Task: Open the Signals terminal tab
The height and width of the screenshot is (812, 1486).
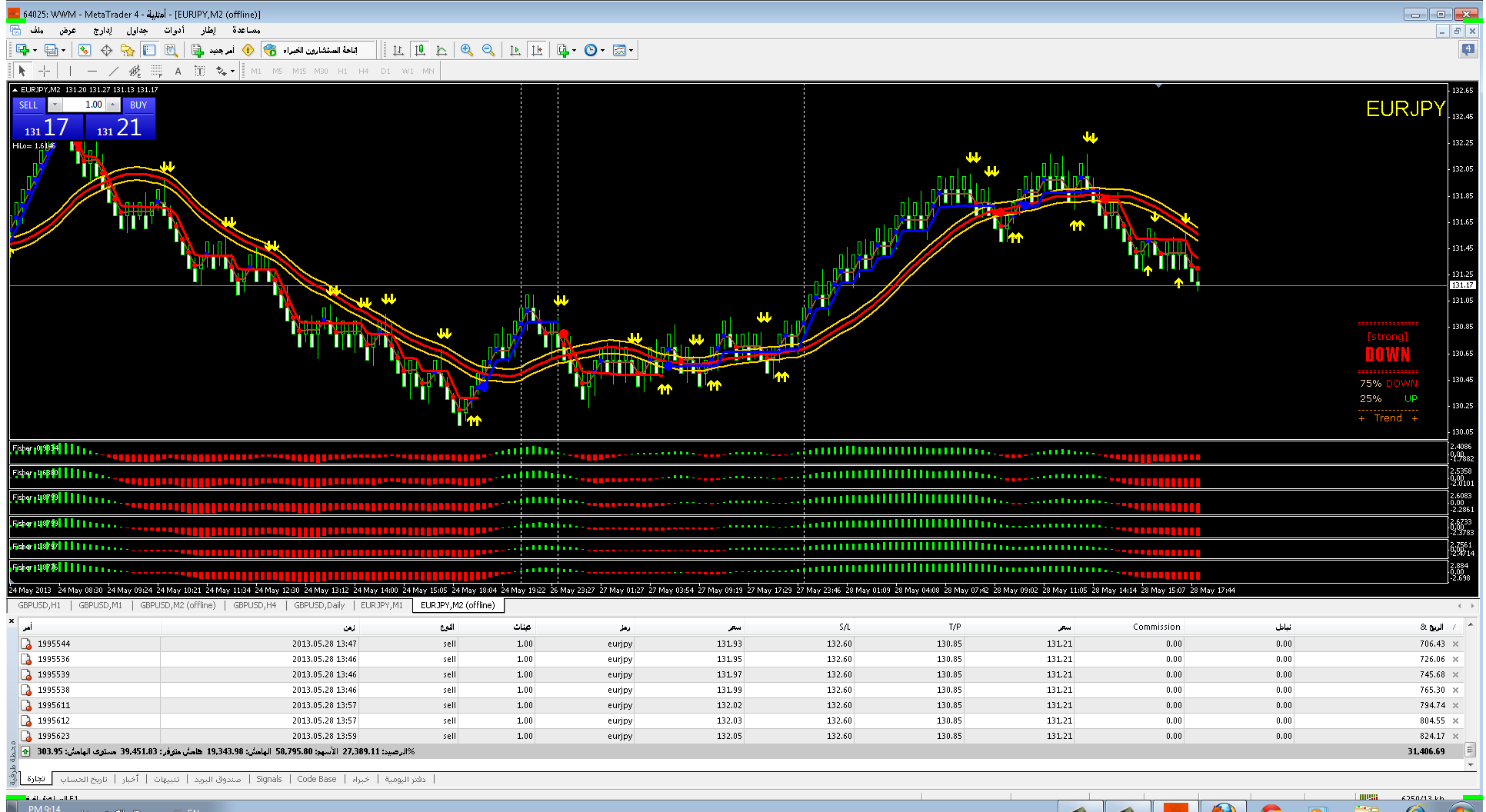Action: (269, 779)
